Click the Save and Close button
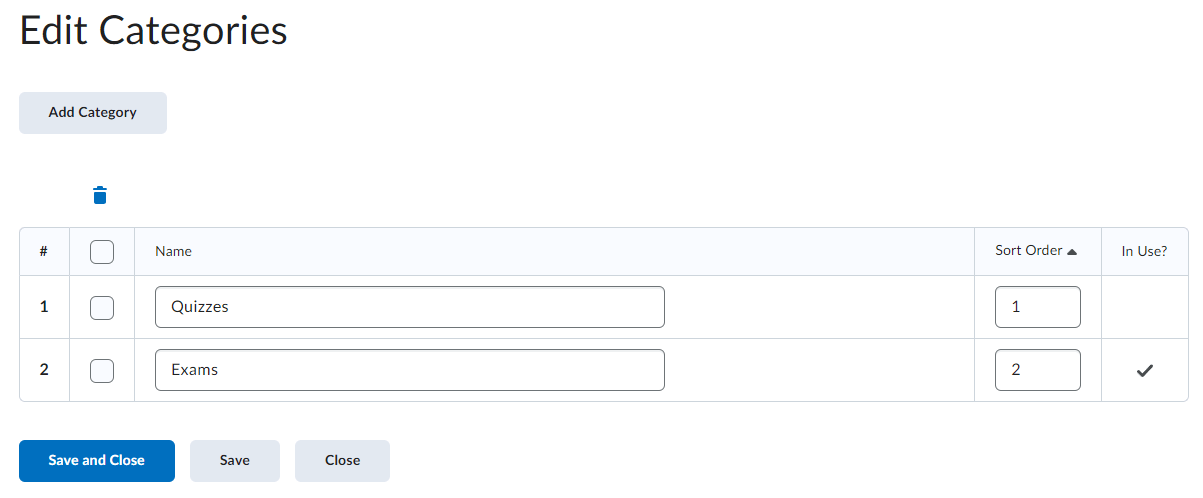The height and width of the screenshot is (498, 1203). [x=97, y=461]
